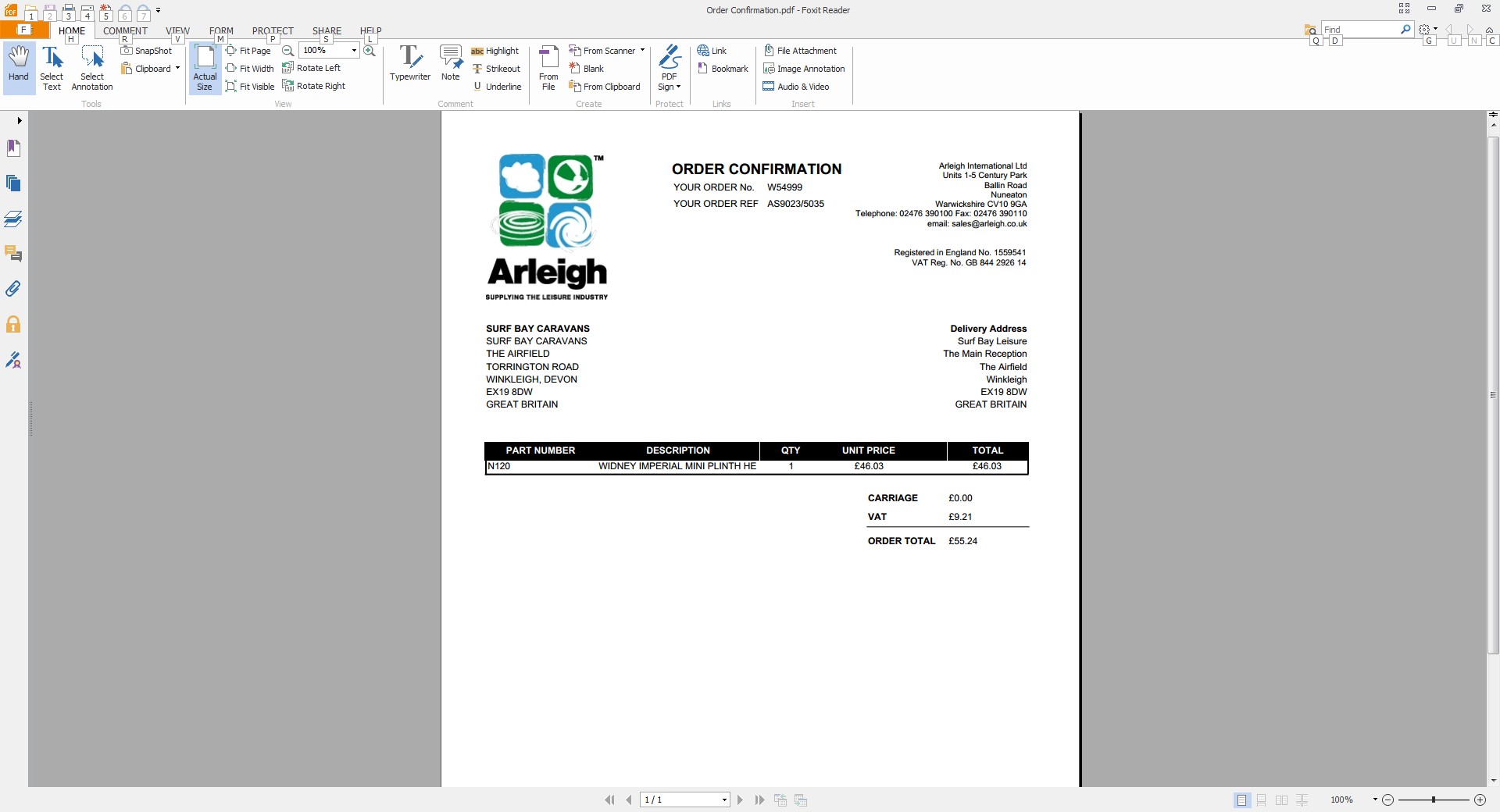Open the status bar zoom percentage dropdown
Viewport: 1500px width, 812px height.
click(1375, 800)
